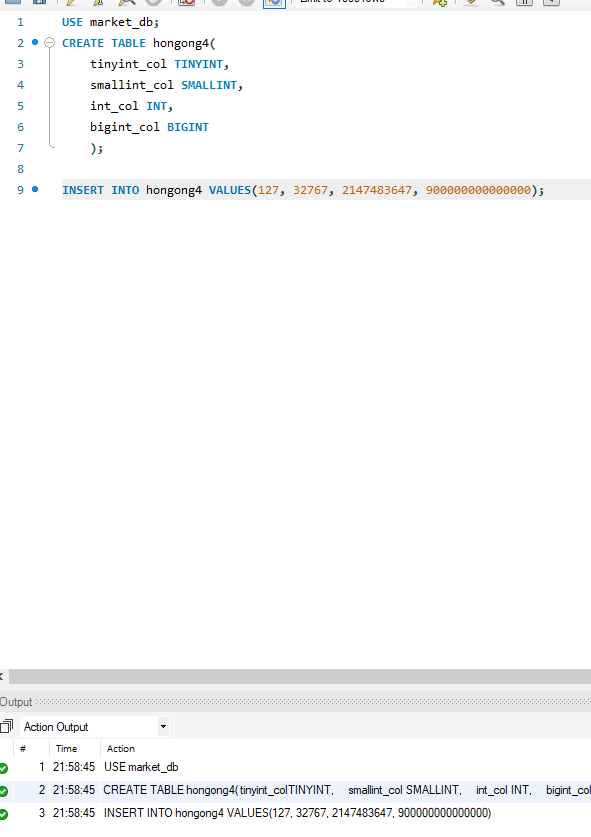Click the 'Time' column header in output
The height and width of the screenshot is (837, 591).
coord(66,748)
